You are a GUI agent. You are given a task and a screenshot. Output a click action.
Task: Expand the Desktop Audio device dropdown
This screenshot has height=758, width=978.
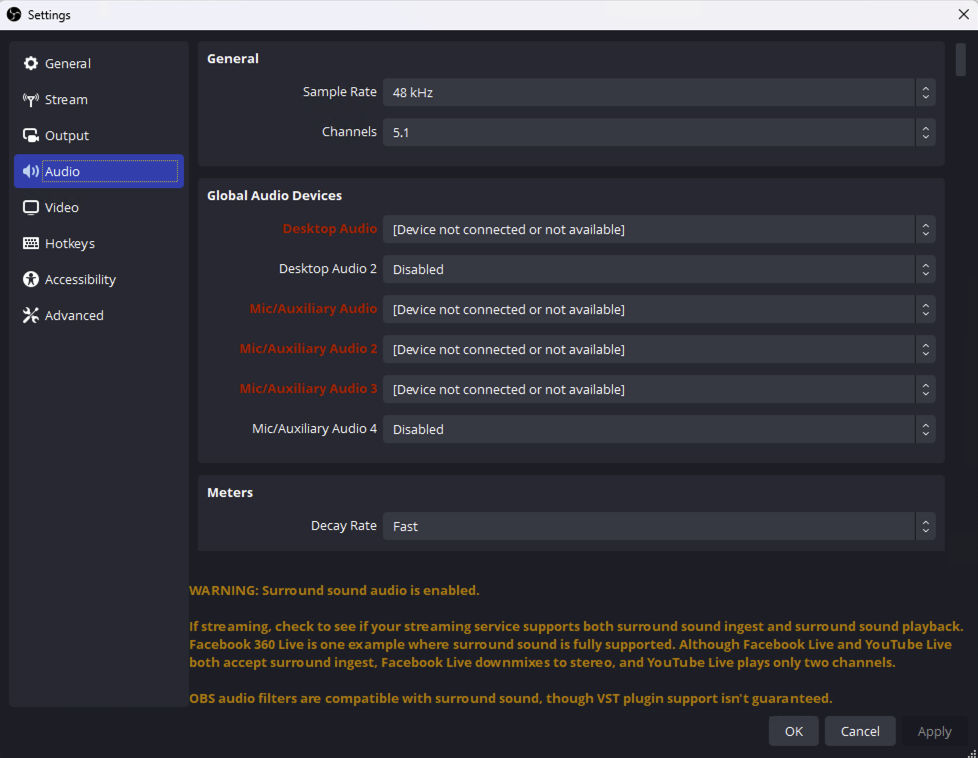658,230
